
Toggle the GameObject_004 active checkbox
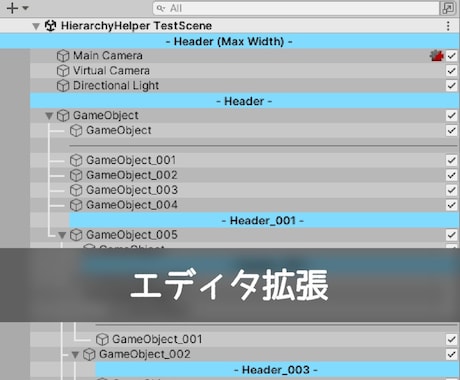(x=452, y=205)
